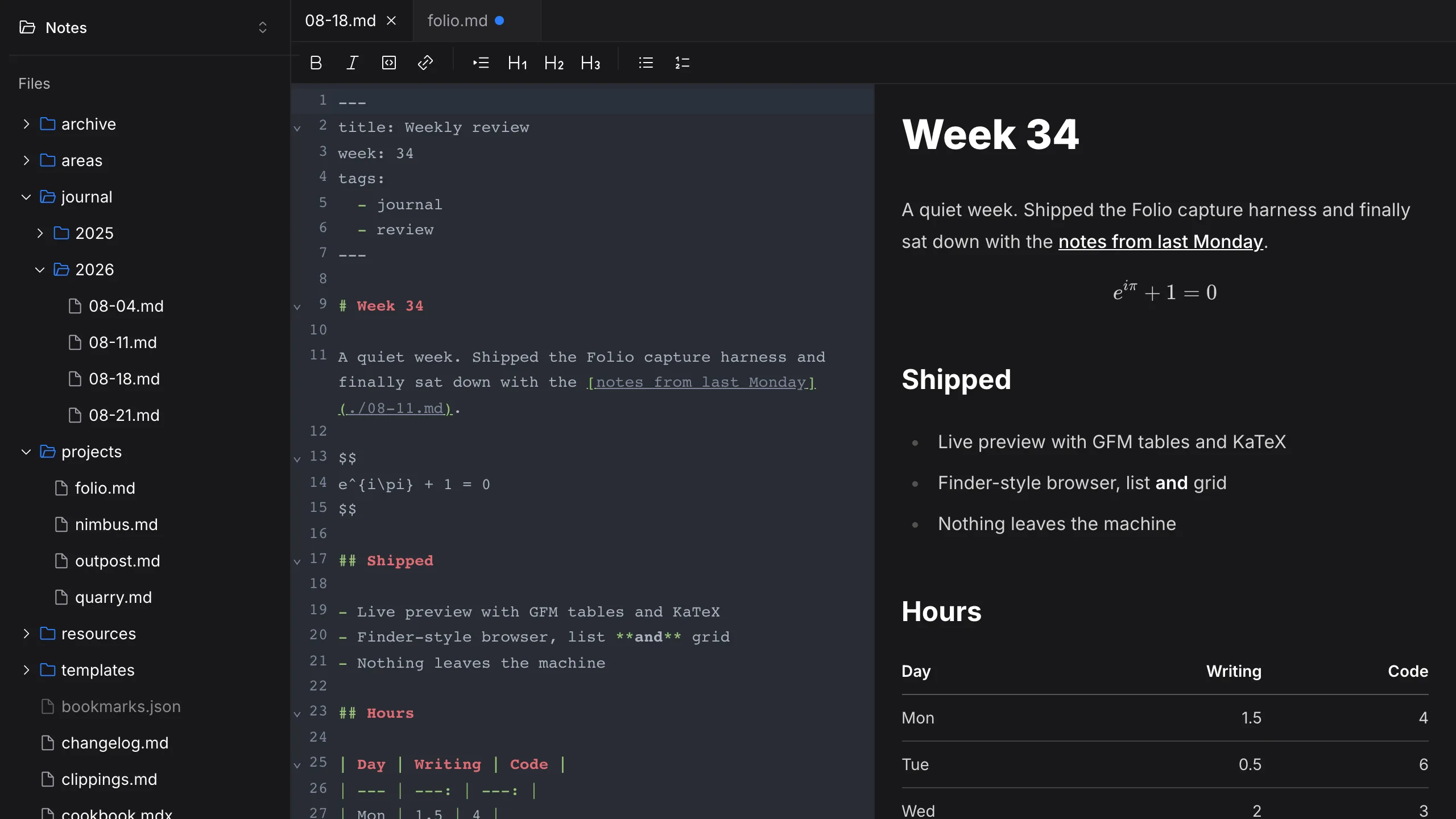This screenshot has width=1456, height=819.
Task: Close the 08-18.md tab
Action: [391, 21]
